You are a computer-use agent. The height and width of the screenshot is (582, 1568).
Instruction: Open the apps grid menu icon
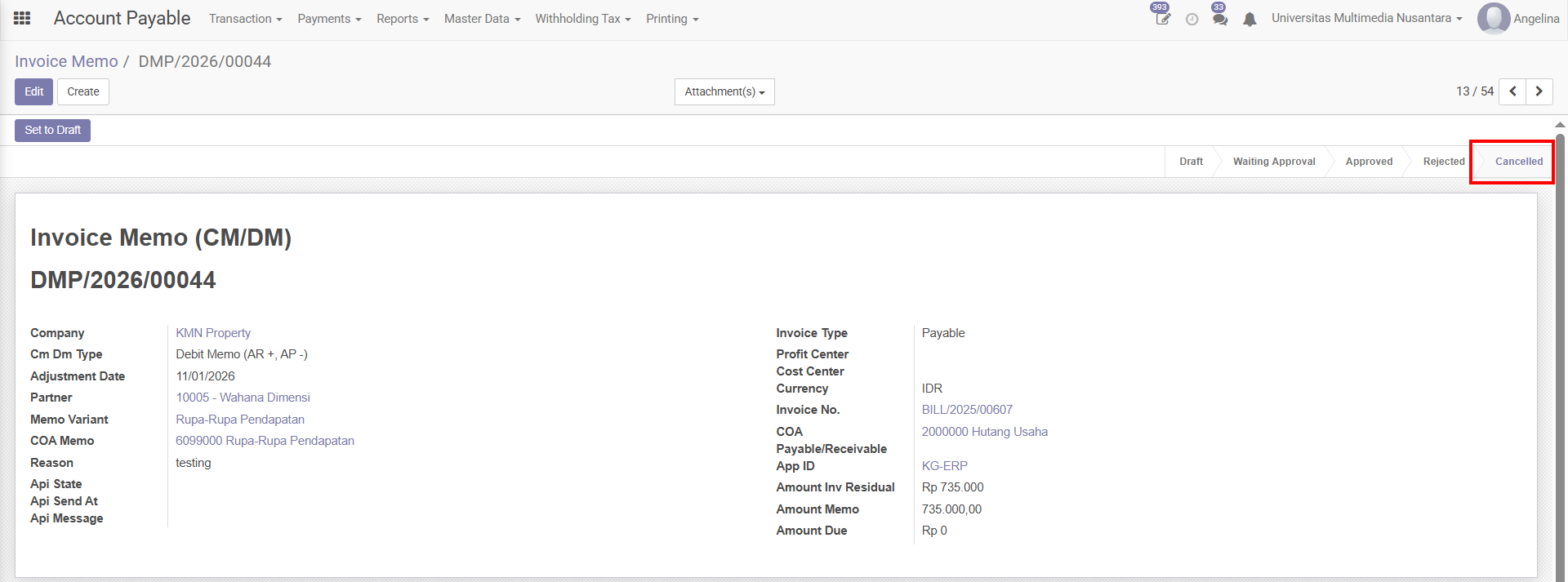tap(22, 18)
